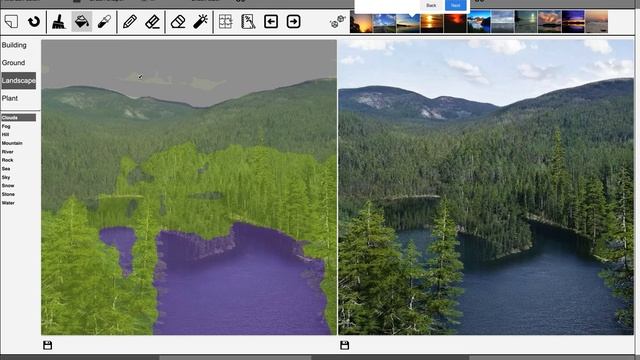Screen dimensions: 640x360
Task: Select the Sky label
Action: [6, 177]
